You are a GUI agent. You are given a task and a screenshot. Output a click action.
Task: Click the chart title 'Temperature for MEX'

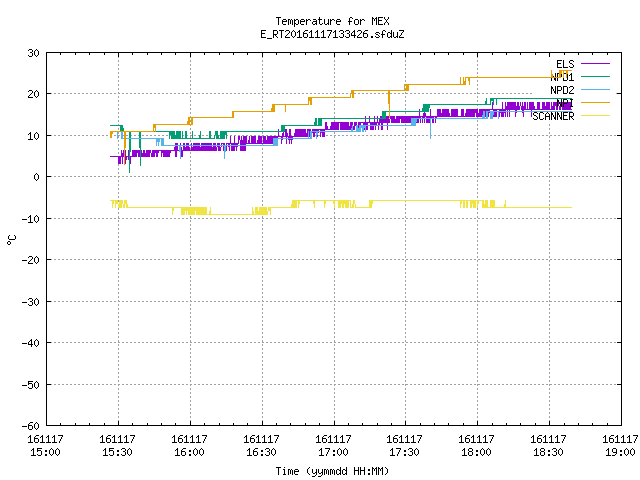click(332, 21)
